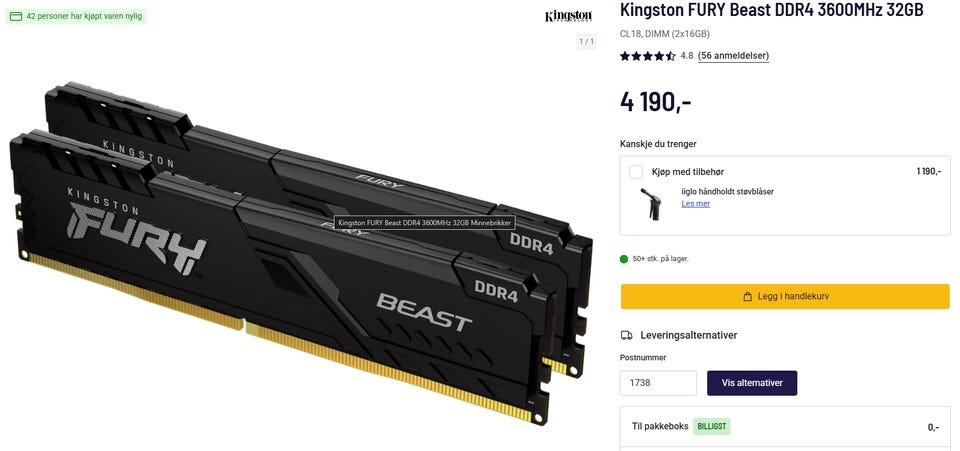The image size is (960, 451).
Task: Add product with Legg i handlekurv button
Action: tap(785, 296)
